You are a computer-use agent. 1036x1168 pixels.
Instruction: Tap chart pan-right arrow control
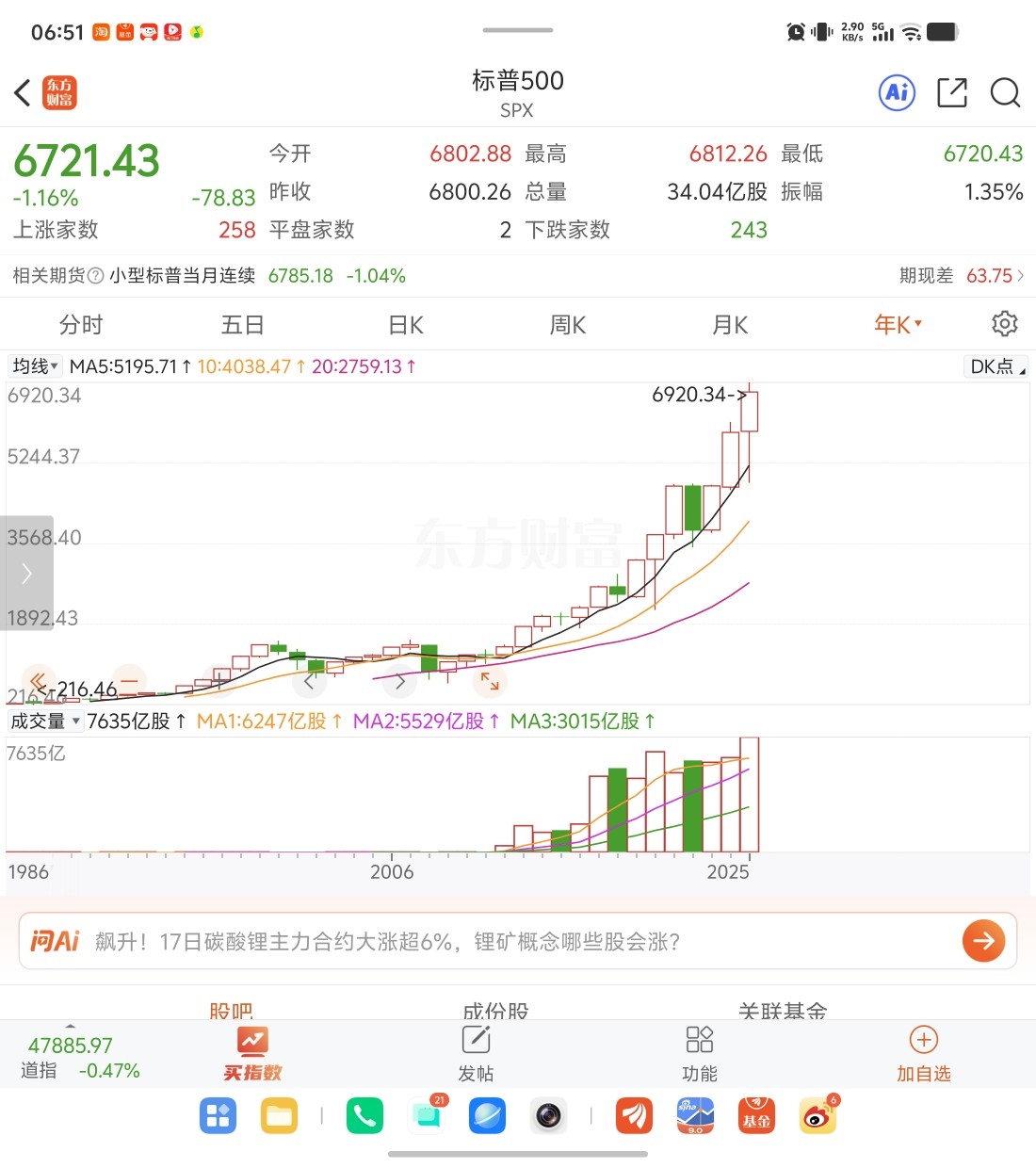(400, 680)
